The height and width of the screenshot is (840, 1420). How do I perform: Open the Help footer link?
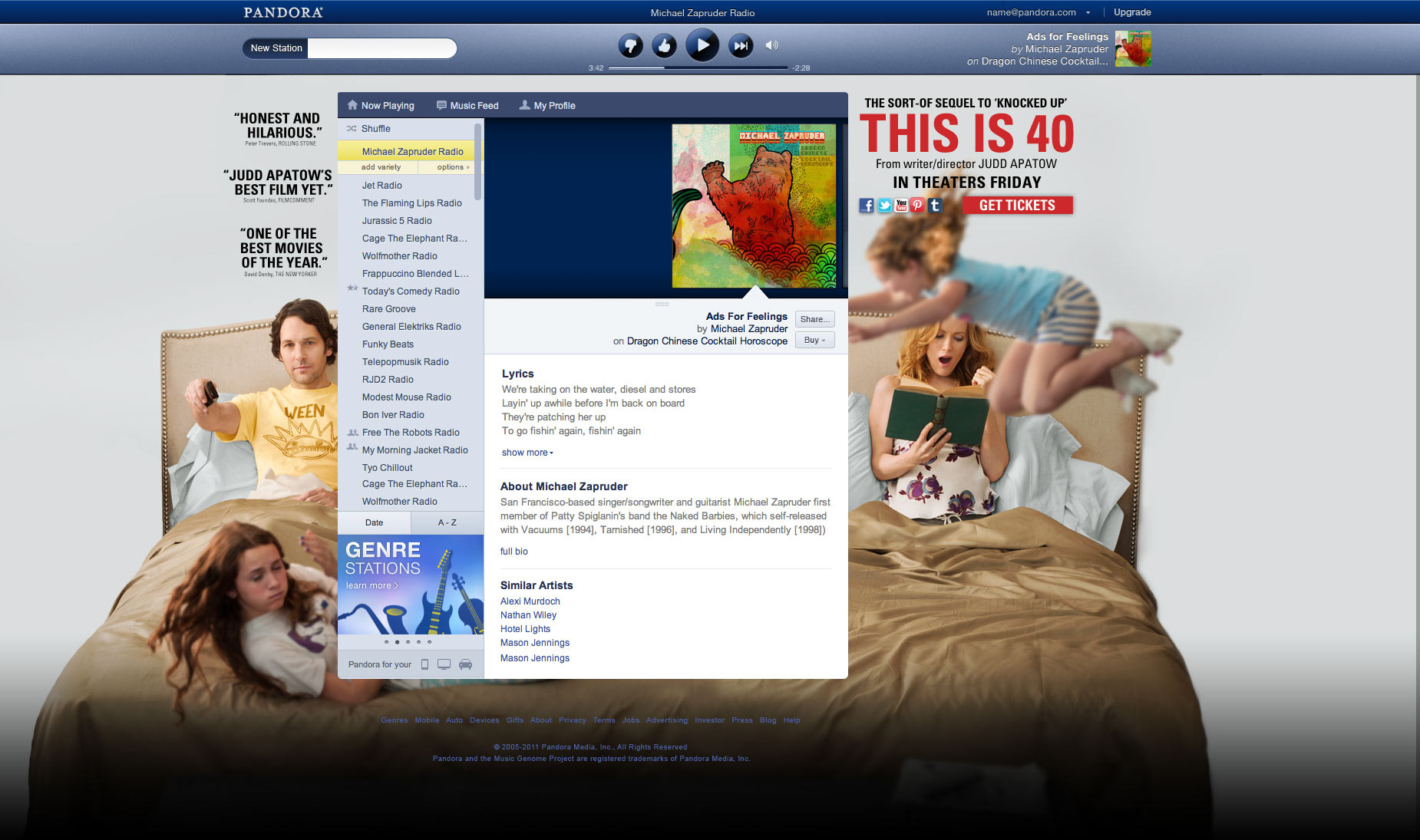click(x=791, y=720)
